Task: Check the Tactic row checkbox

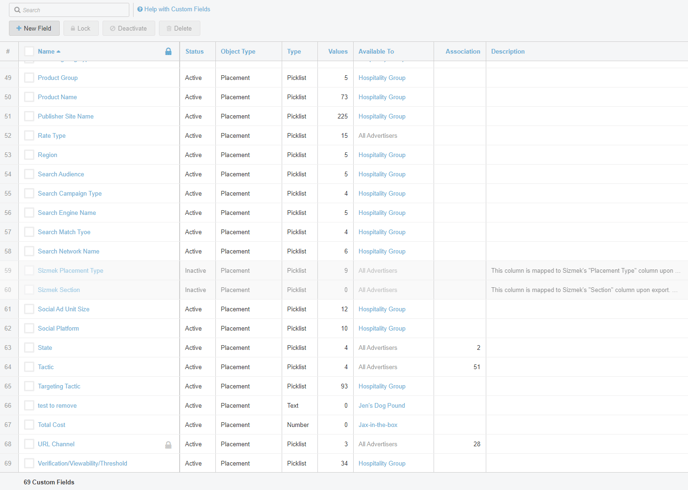Action: click(29, 367)
